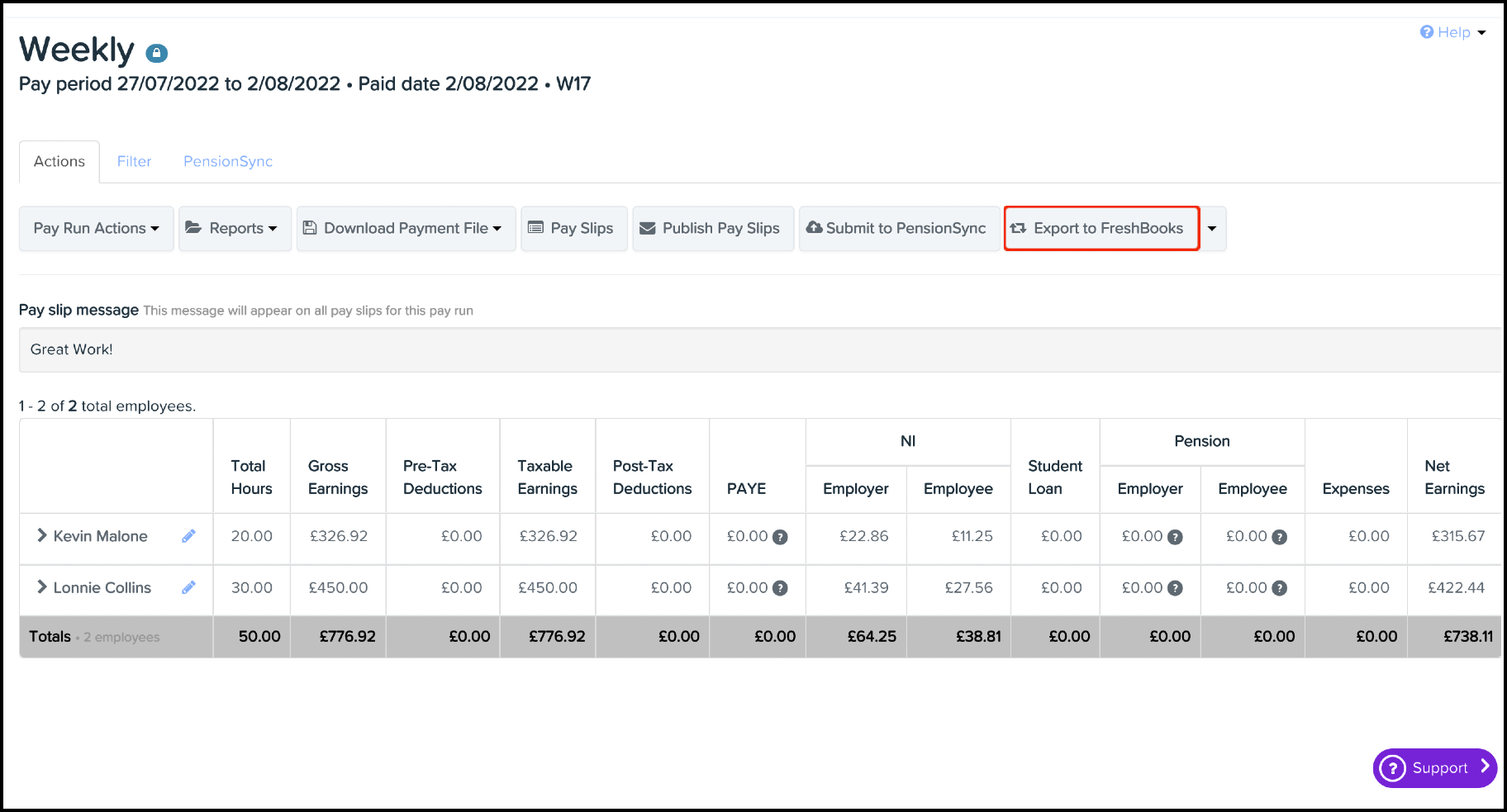Image resolution: width=1507 pixels, height=812 pixels.
Task: Click Pension Employer info icon for Lonnie Collins
Action: coord(1175,588)
